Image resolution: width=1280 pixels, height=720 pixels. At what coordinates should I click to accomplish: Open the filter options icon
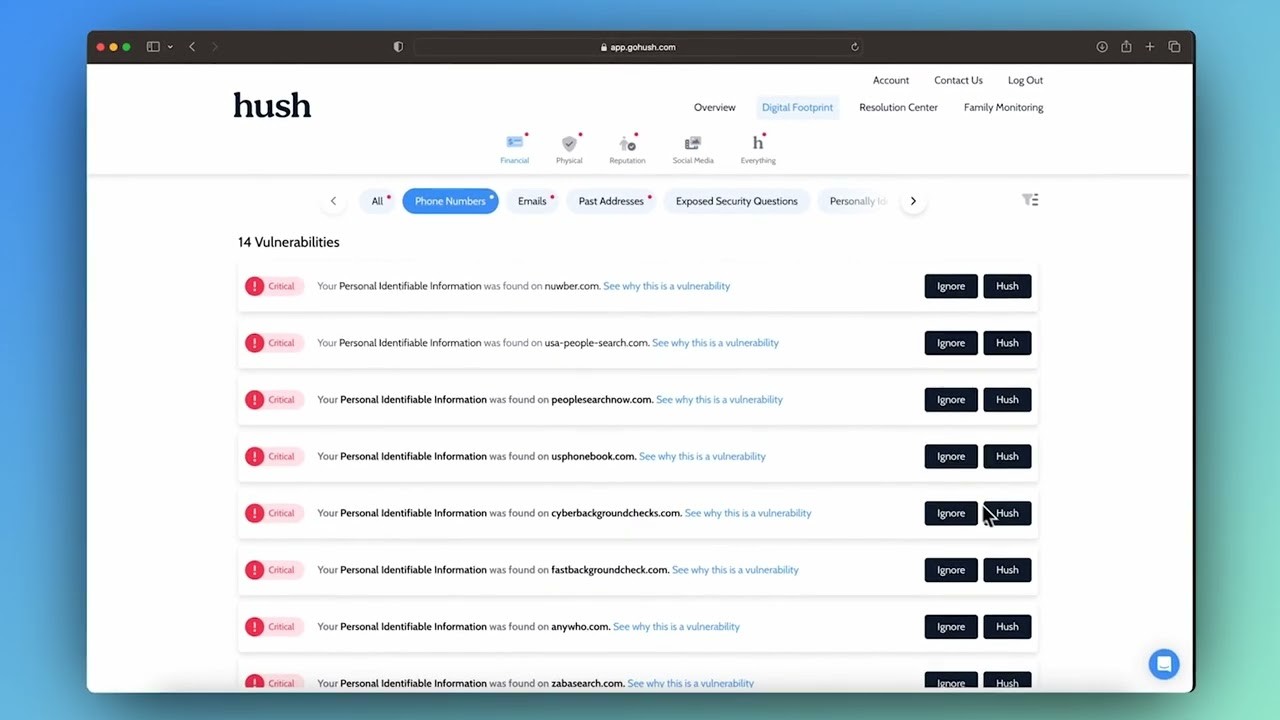(x=1030, y=200)
